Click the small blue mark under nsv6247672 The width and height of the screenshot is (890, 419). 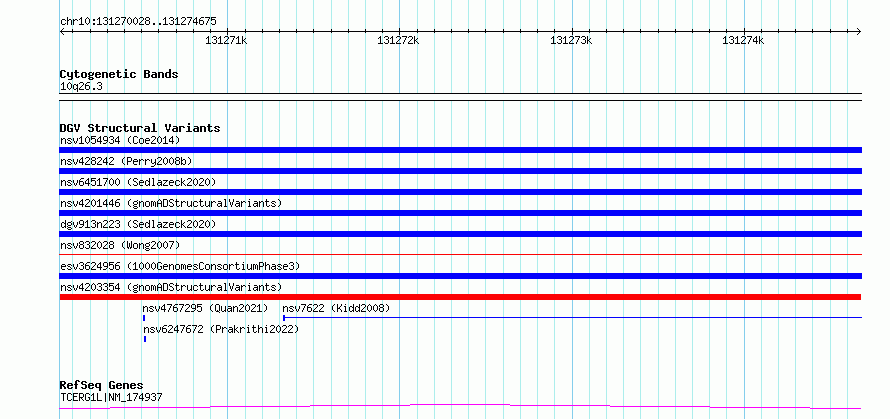point(145,339)
